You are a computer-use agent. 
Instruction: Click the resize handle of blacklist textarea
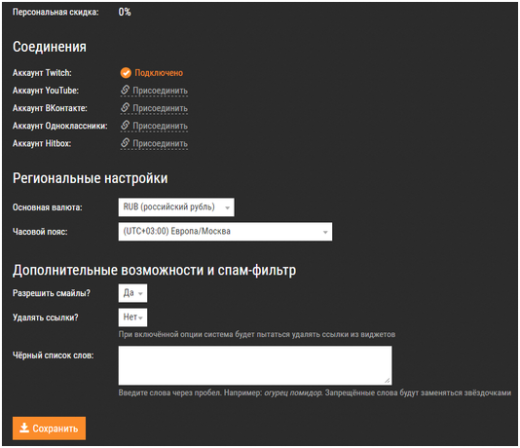[387, 380]
